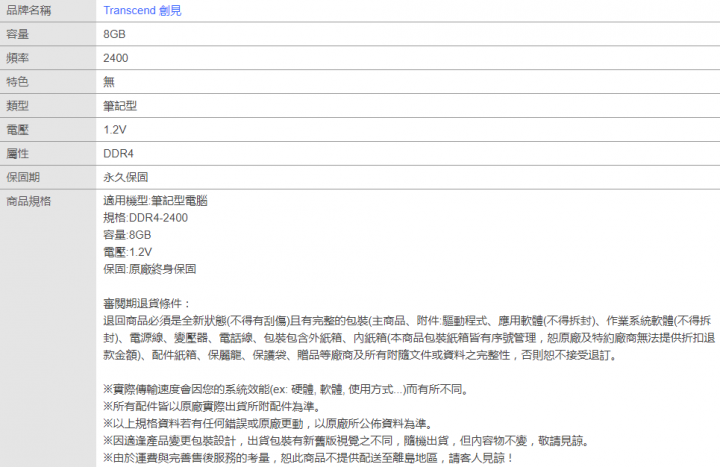The width and height of the screenshot is (720, 467).
Task: Select the paragraph starting 退回商品必須是全新狀態
Action: pyautogui.click(x=409, y=338)
